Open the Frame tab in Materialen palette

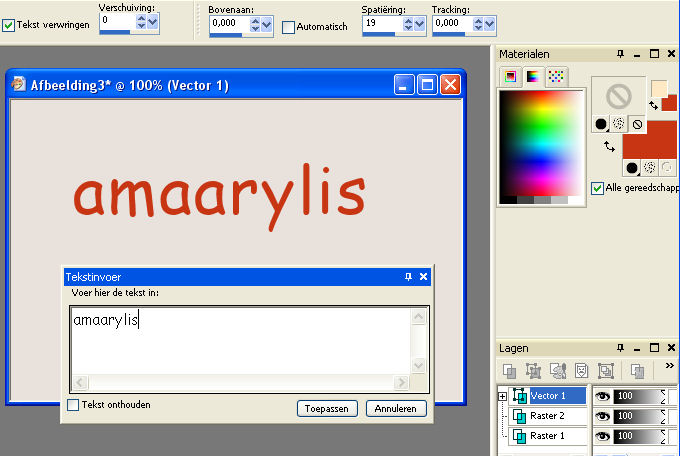click(510, 77)
